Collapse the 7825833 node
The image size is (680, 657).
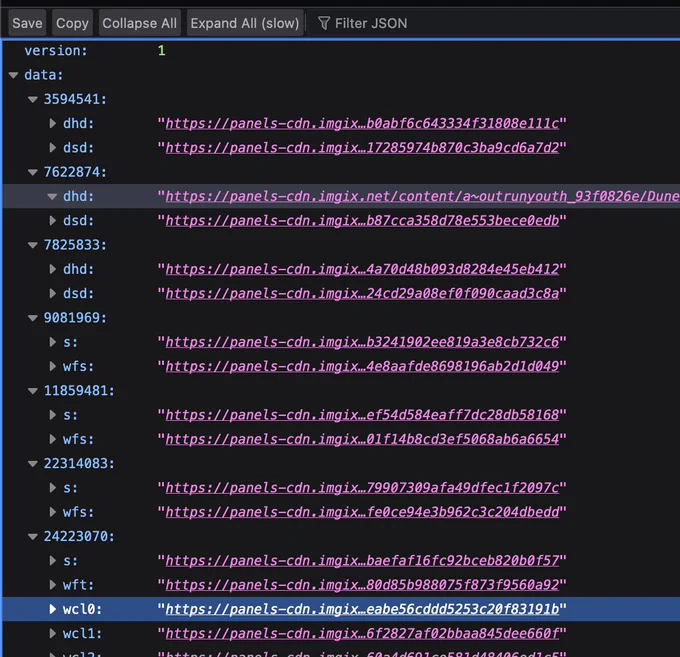point(33,245)
